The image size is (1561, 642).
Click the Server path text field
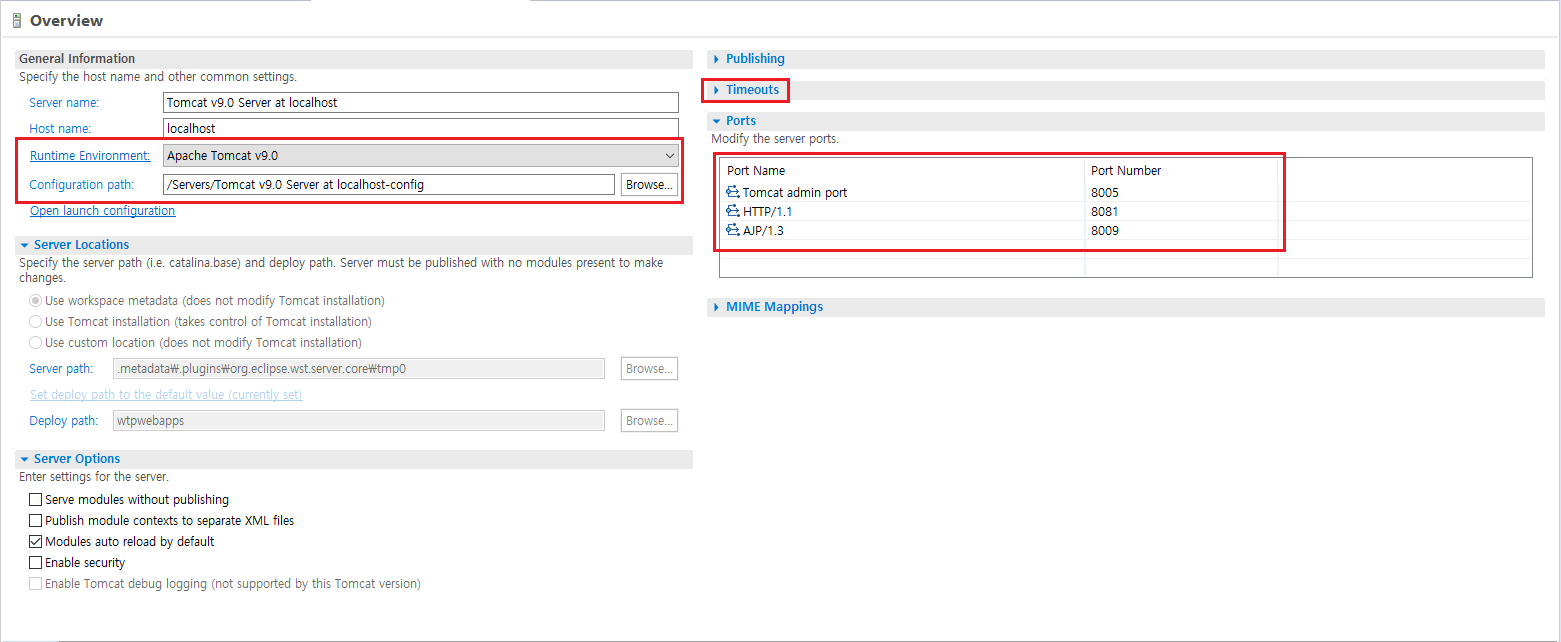[x=359, y=368]
